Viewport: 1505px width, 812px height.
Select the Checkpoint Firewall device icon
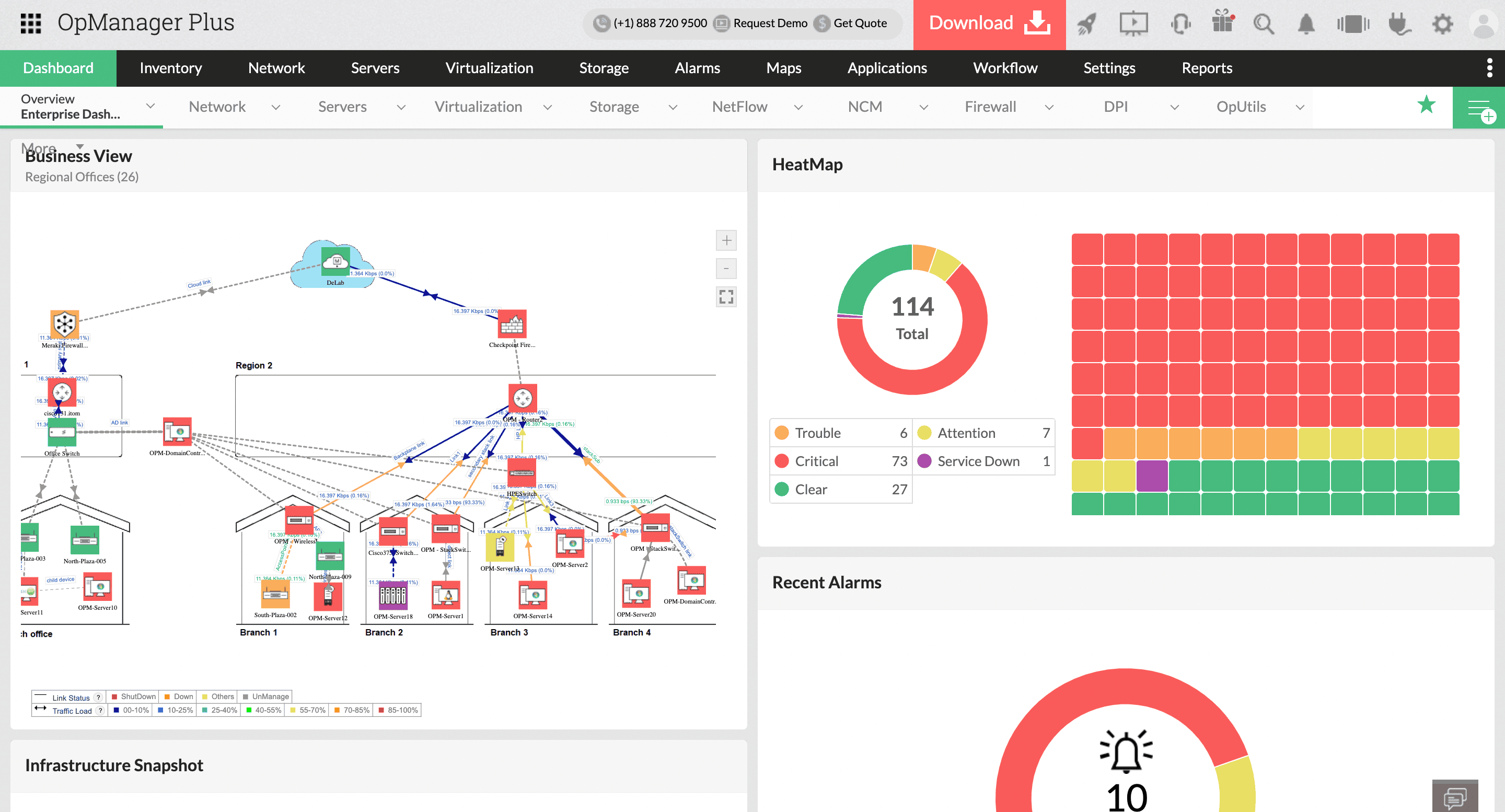(512, 323)
